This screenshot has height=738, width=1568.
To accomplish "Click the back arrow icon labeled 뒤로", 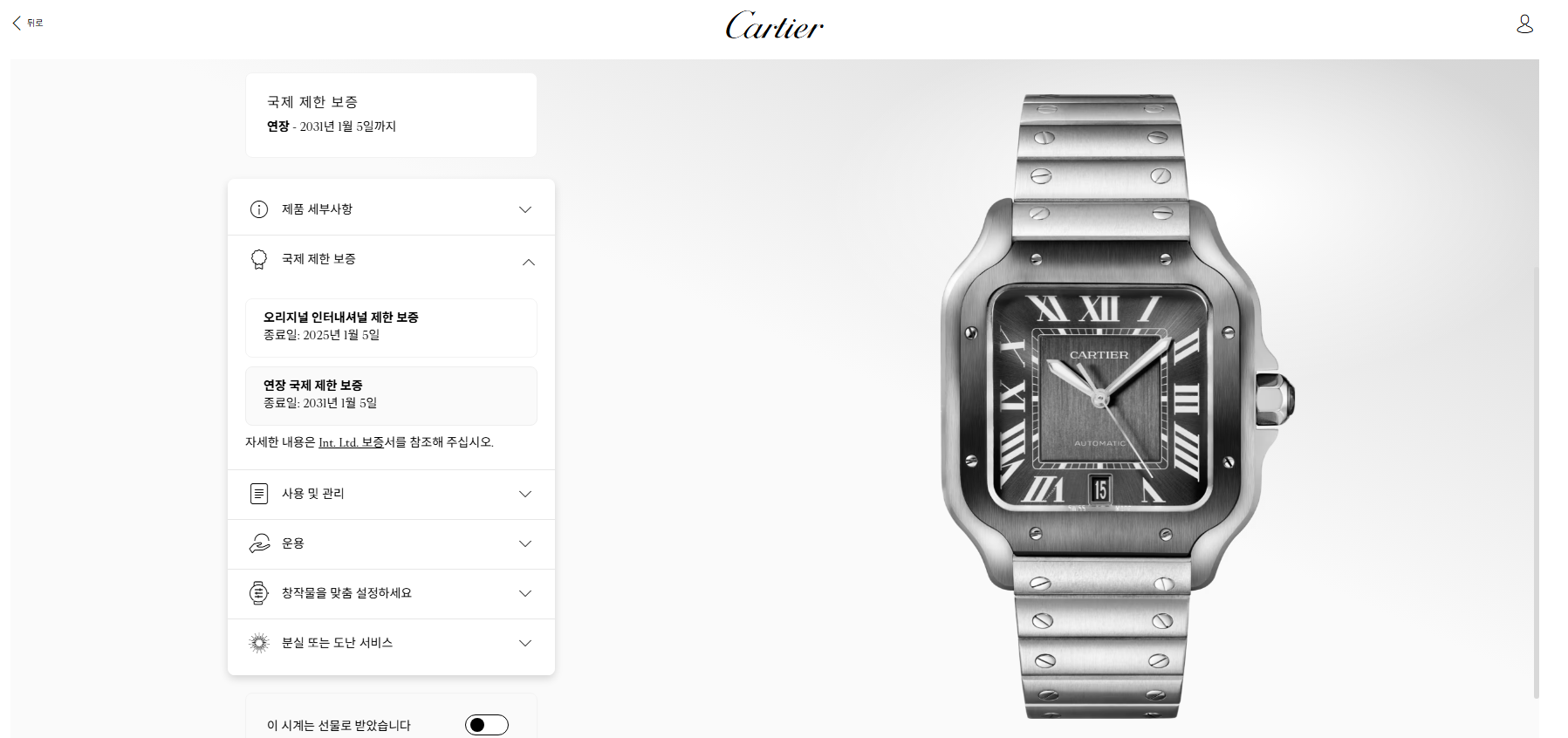I will click(17, 23).
